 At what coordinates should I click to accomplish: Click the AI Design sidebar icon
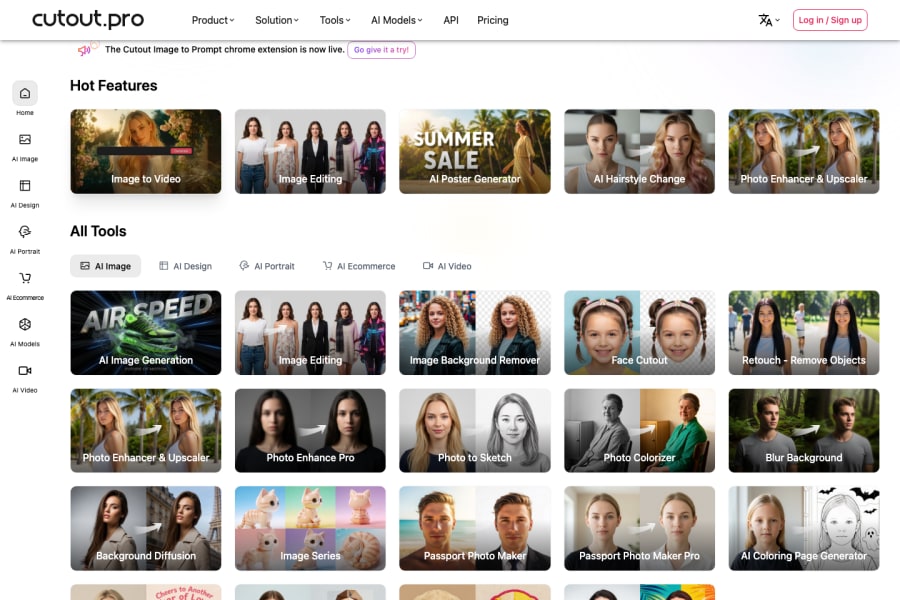[x=24, y=187]
